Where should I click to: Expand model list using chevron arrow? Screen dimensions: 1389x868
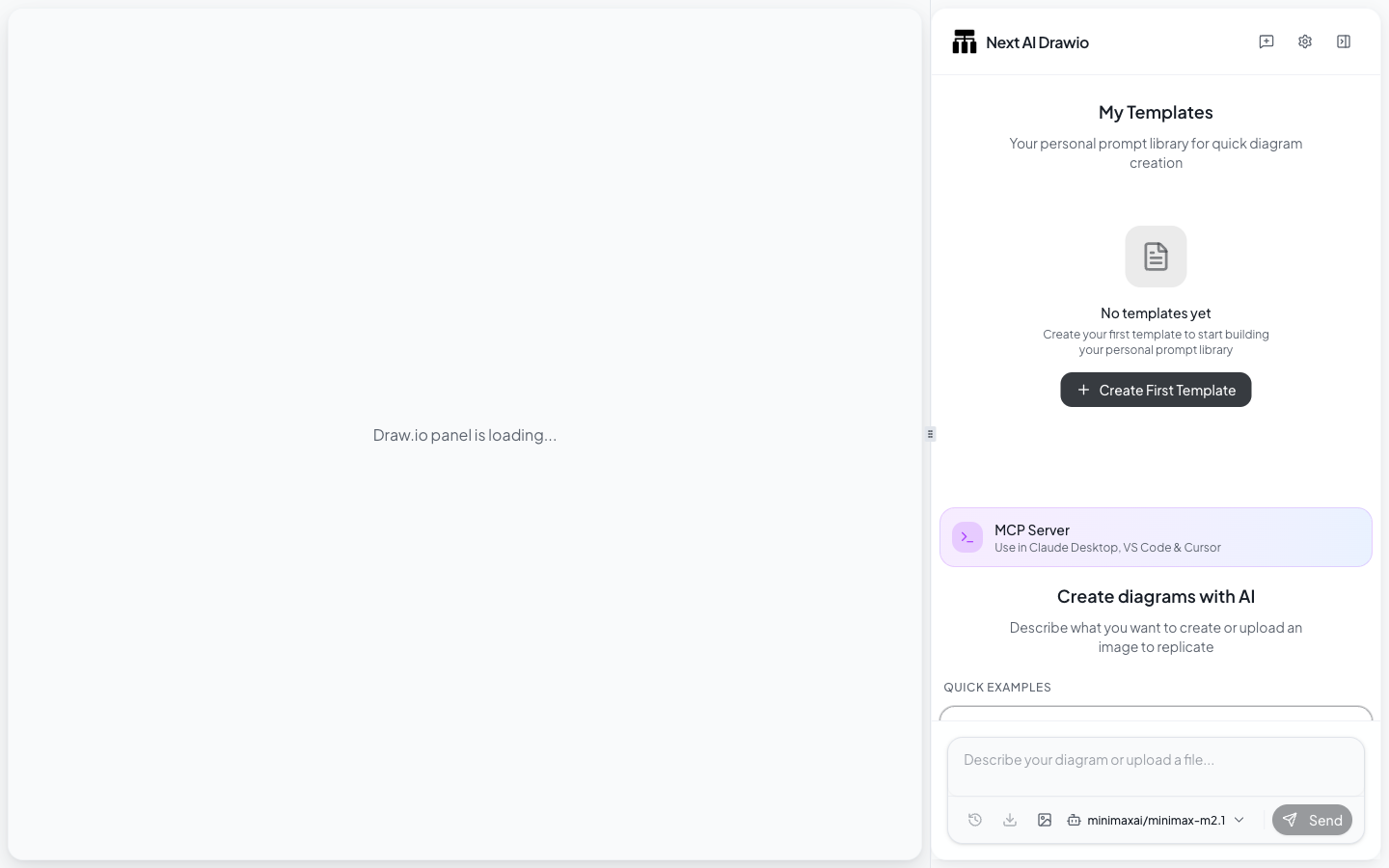point(1239,820)
